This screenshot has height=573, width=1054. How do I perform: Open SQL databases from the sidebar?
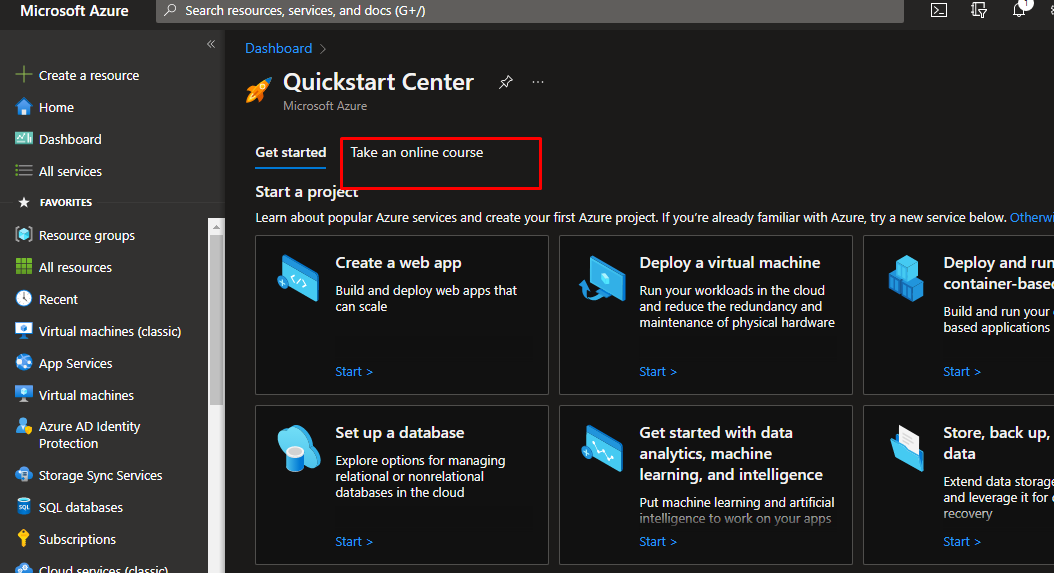[80, 507]
